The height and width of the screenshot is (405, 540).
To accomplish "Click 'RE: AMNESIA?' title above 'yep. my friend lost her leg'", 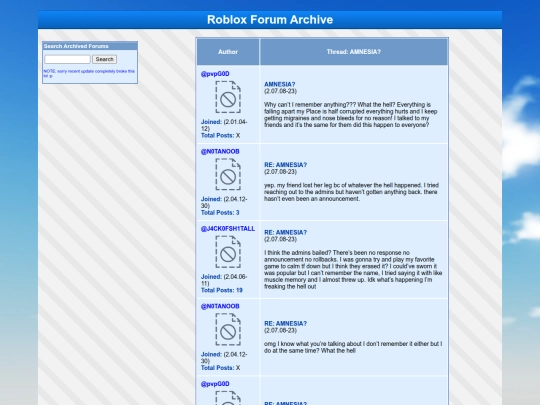I will (285, 165).
